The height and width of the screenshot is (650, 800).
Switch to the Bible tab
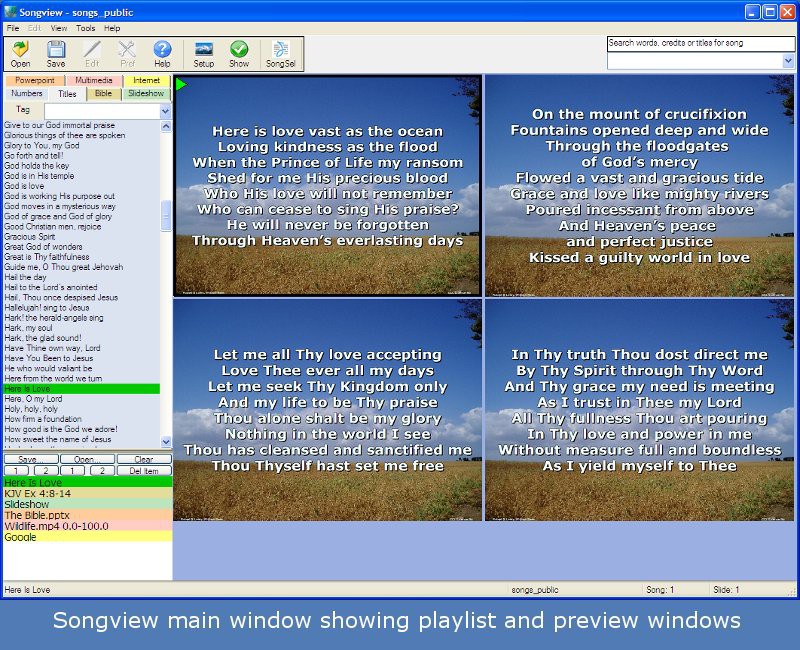point(103,93)
